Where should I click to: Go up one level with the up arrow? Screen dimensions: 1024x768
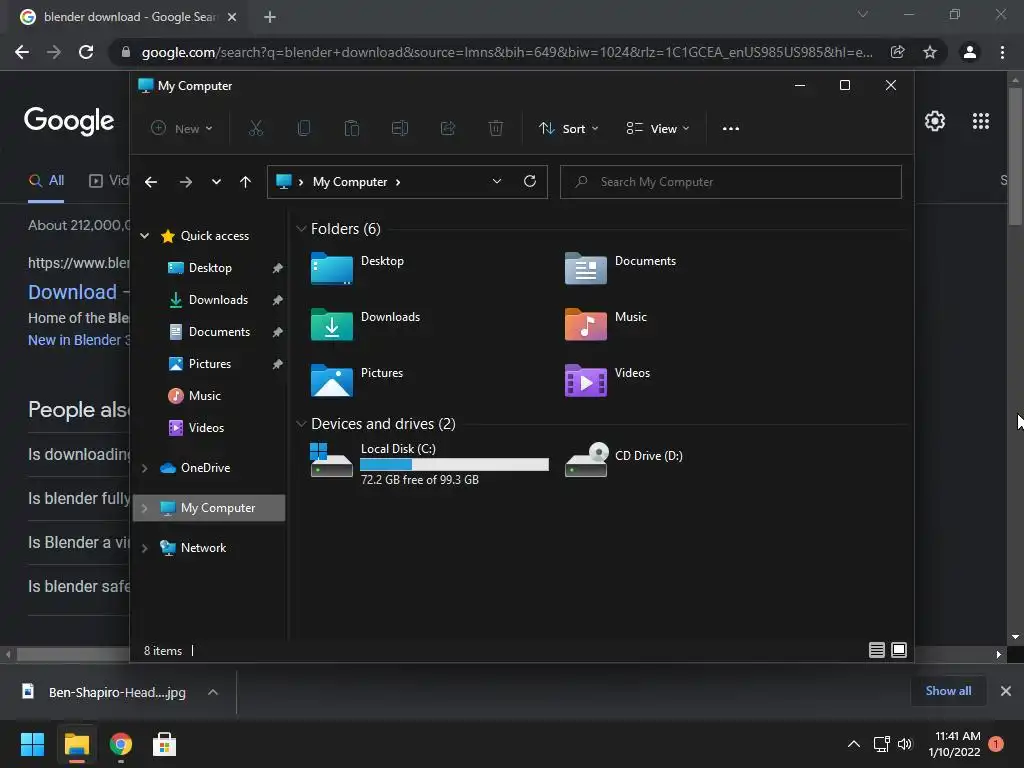[x=245, y=182]
